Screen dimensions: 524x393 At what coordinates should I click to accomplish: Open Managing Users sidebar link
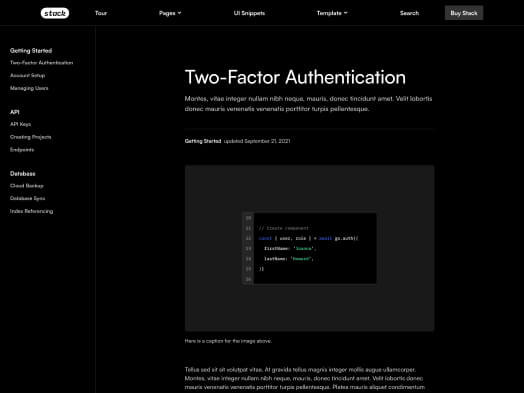click(29, 88)
